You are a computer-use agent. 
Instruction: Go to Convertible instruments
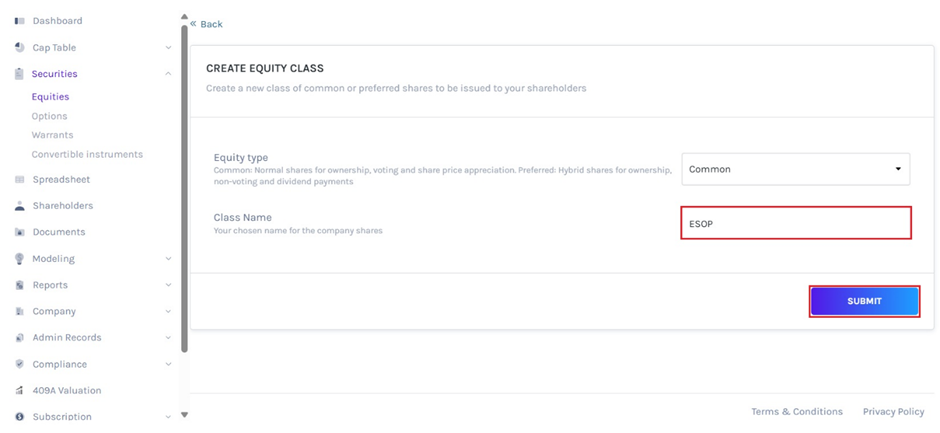click(x=87, y=154)
